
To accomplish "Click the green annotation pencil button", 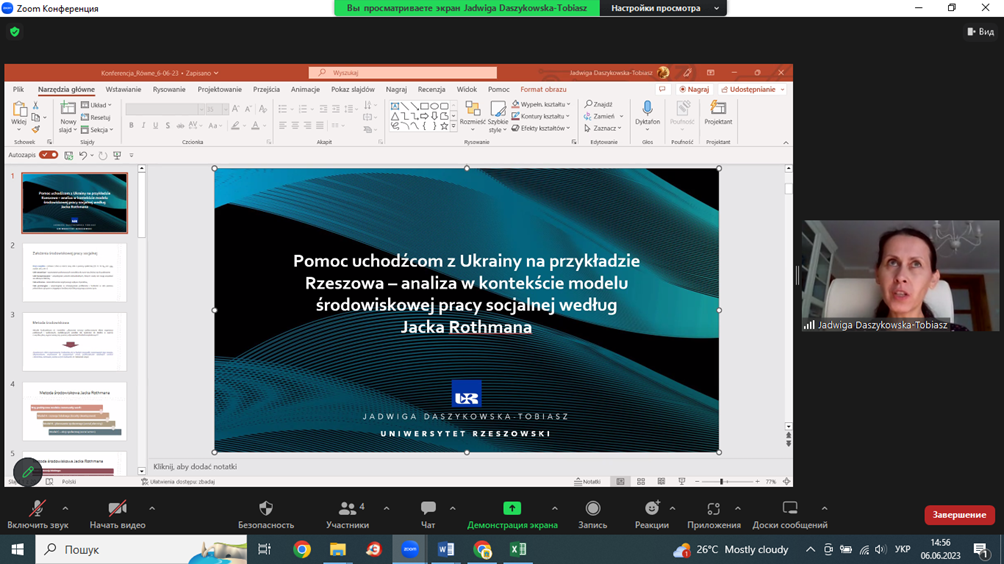I will tap(28, 472).
